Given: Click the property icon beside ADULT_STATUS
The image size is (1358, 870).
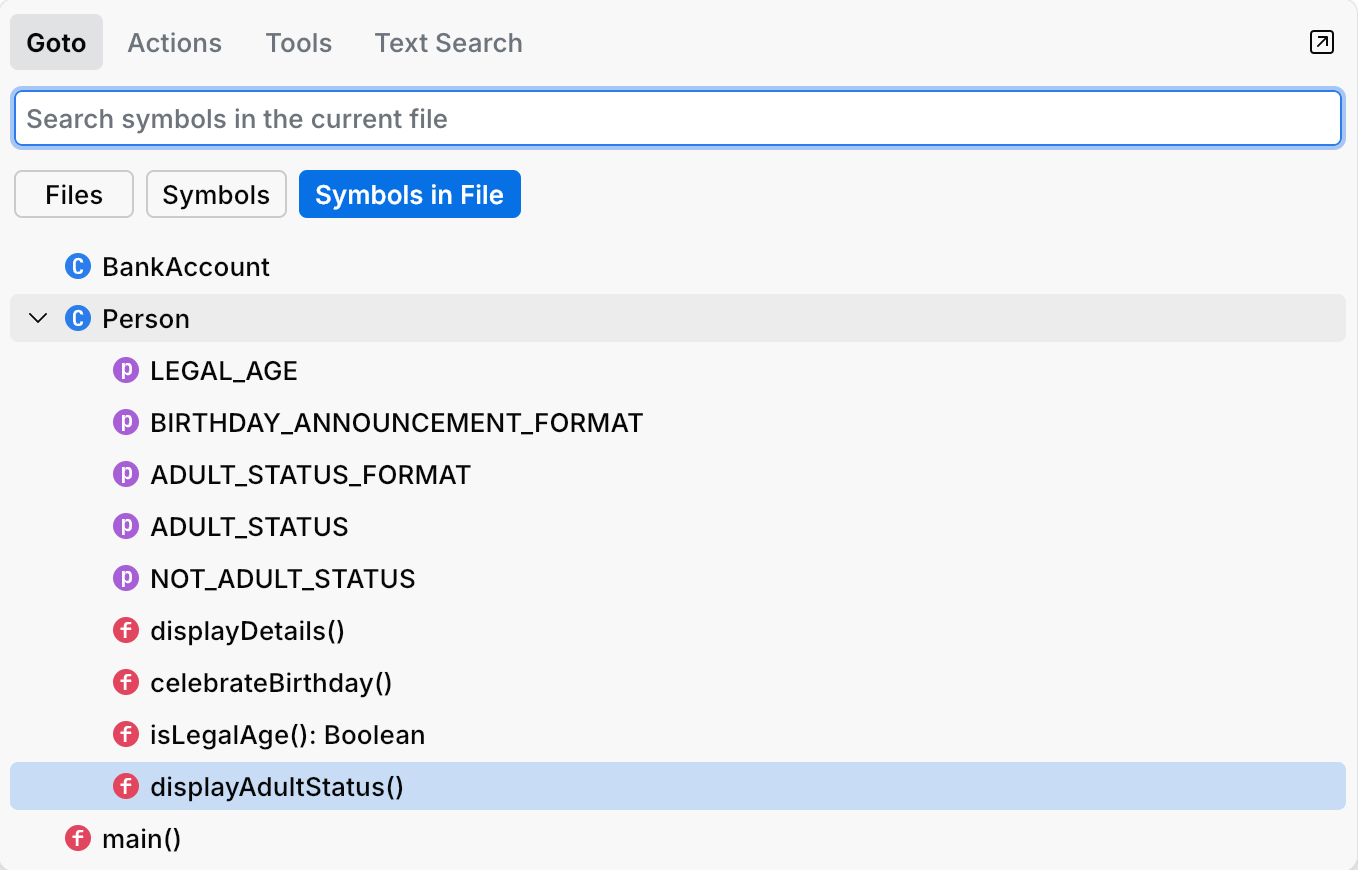Looking at the screenshot, I should click(x=126, y=526).
